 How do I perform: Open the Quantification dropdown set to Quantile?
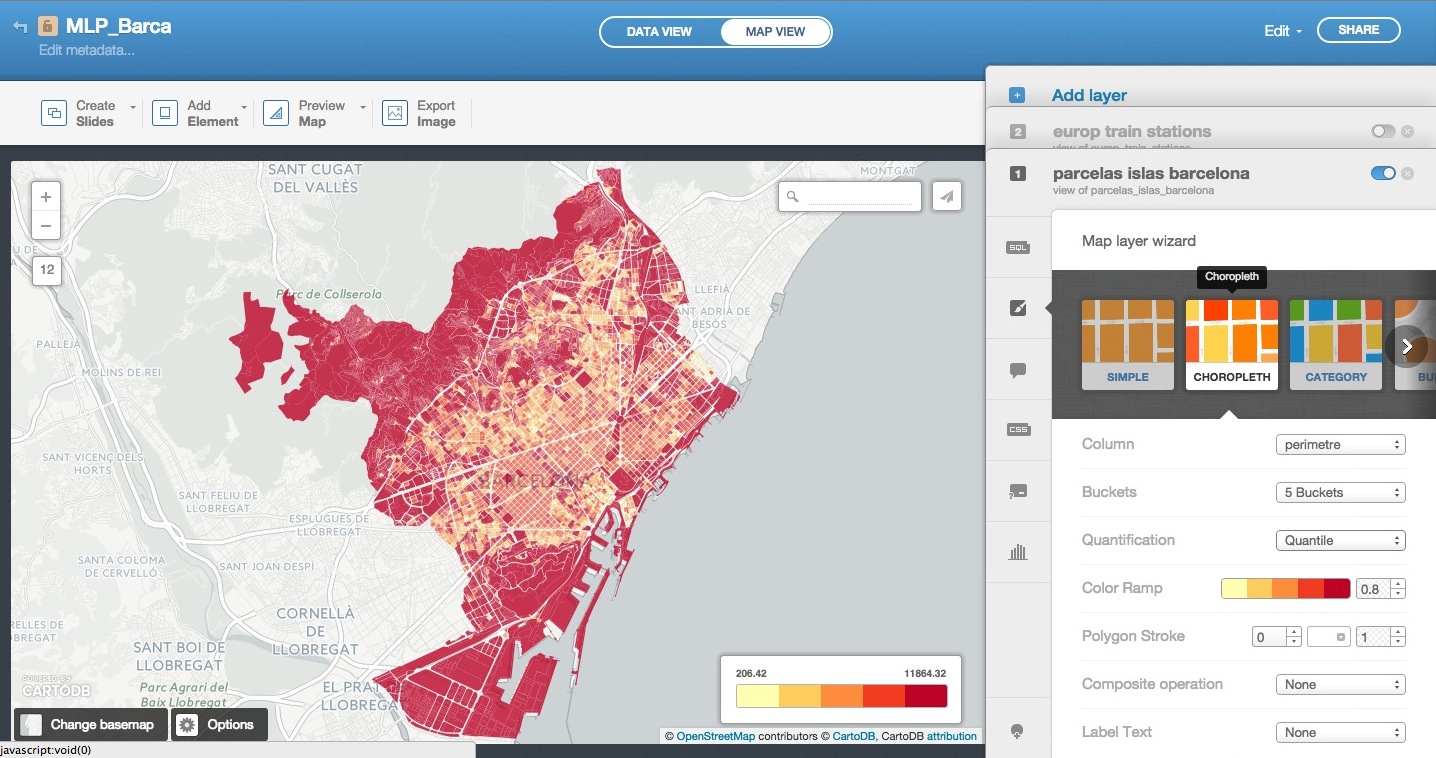tap(1340, 540)
